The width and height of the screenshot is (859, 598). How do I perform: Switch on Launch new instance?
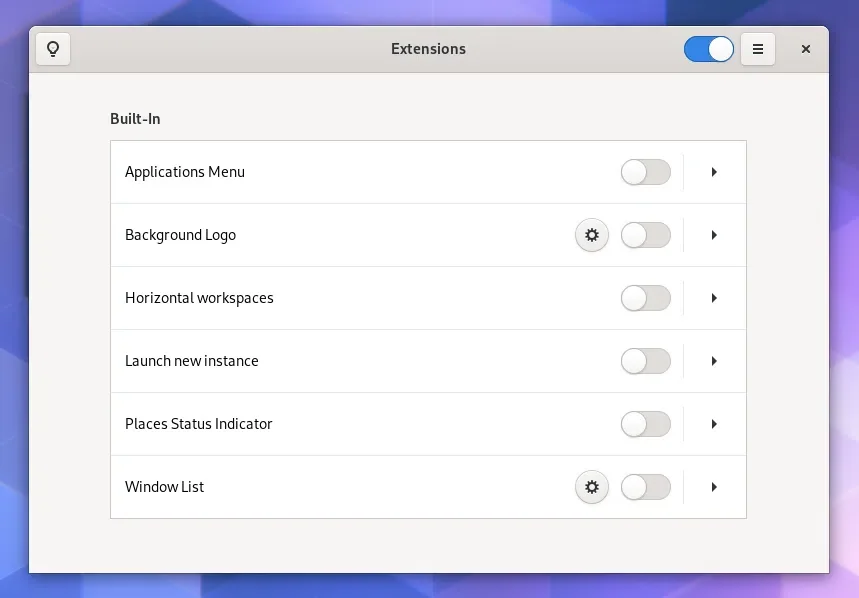pyautogui.click(x=646, y=361)
